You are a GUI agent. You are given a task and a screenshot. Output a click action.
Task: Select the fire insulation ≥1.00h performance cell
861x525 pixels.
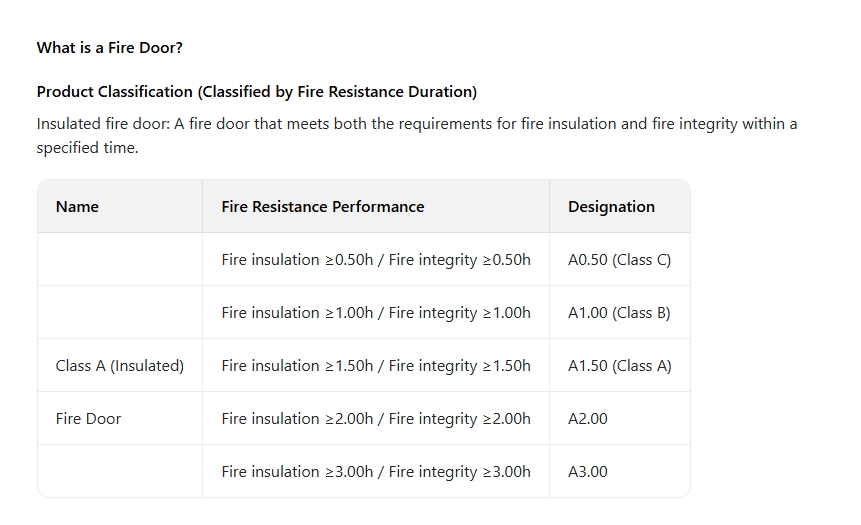click(376, 312)
